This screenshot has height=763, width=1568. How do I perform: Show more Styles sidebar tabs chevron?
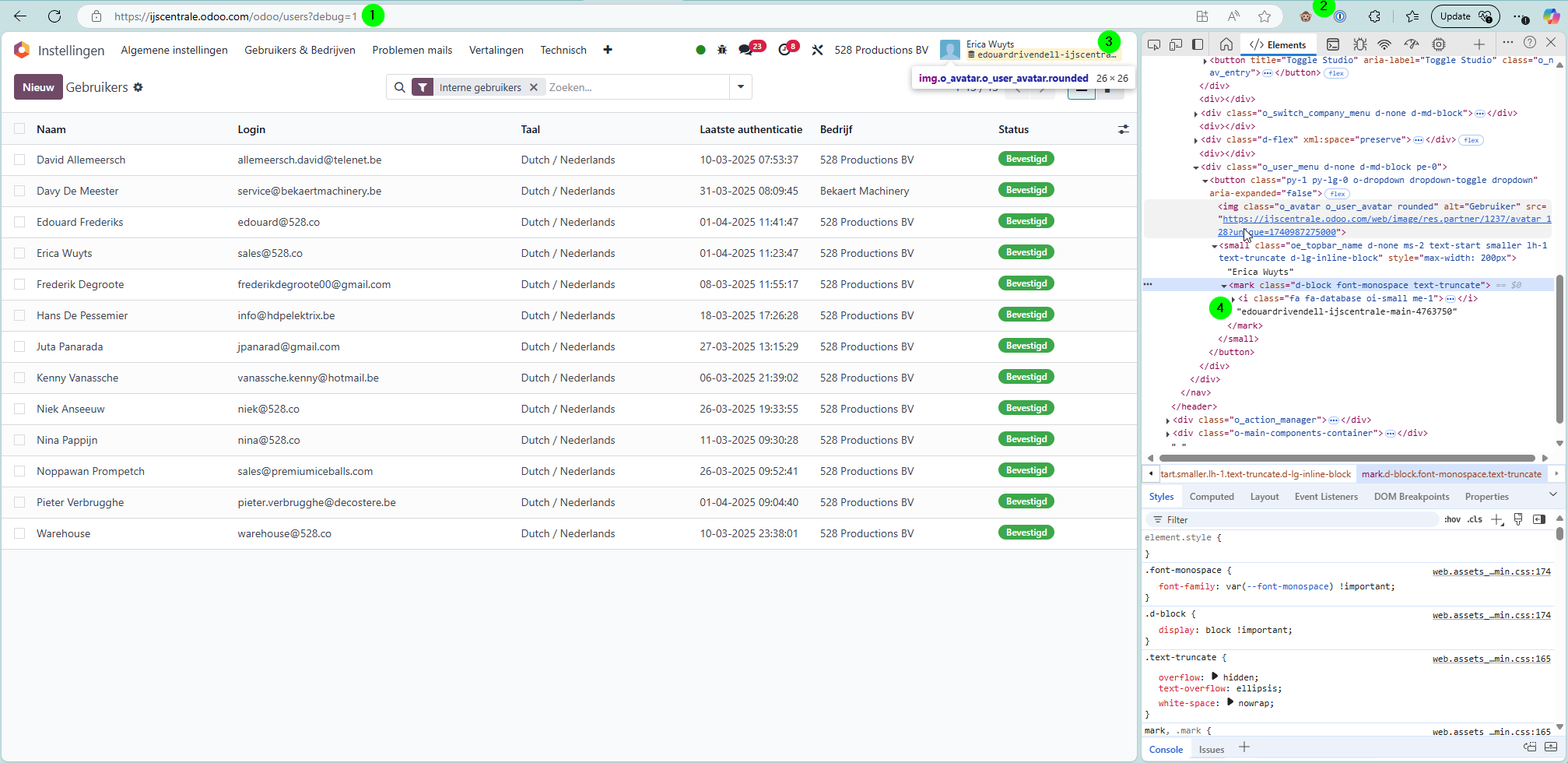pos(1553,494)
